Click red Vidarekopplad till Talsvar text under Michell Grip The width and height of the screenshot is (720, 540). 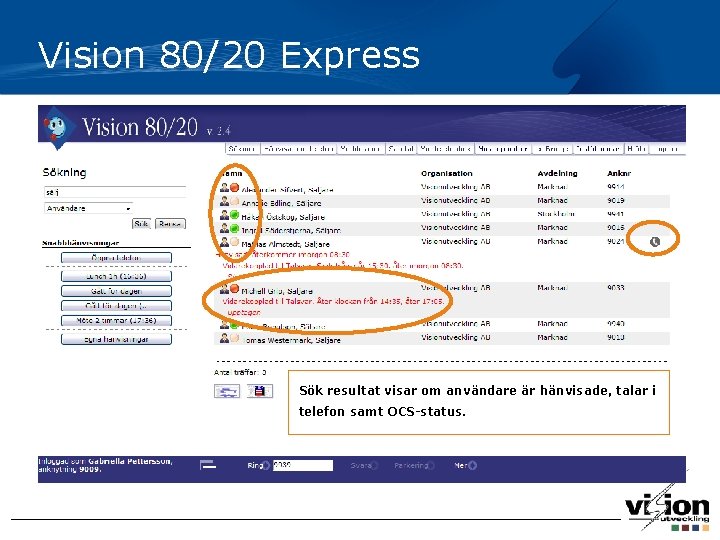(x=333, y=302)
